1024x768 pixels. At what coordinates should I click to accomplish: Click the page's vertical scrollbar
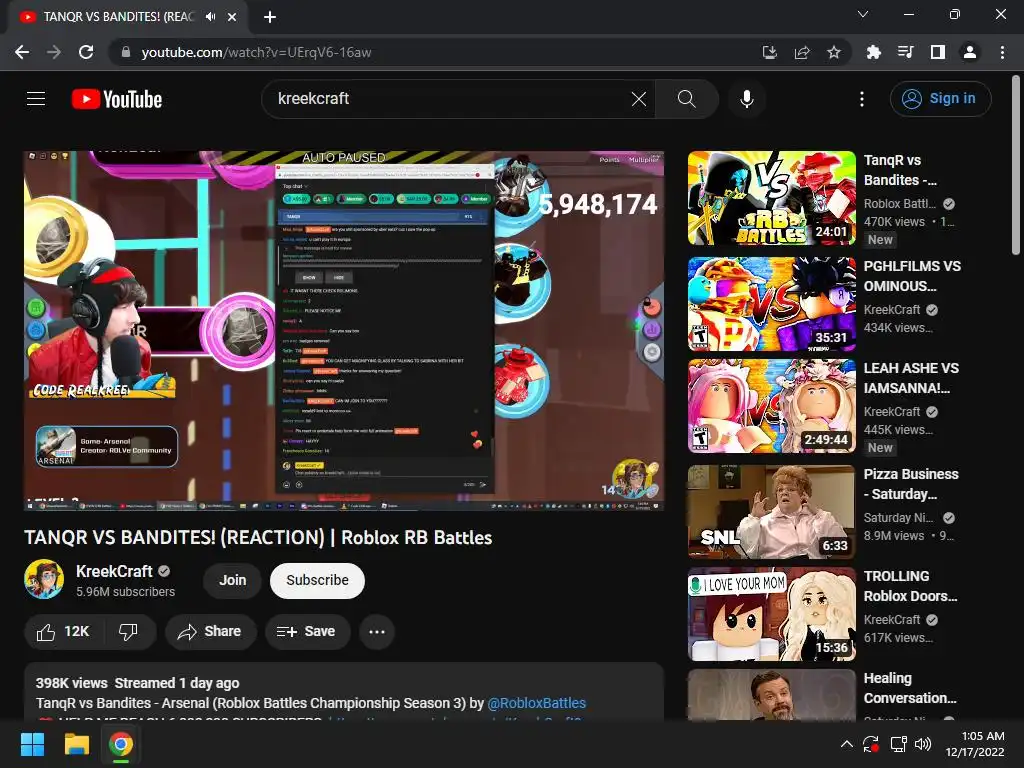tap(1016, 165)
